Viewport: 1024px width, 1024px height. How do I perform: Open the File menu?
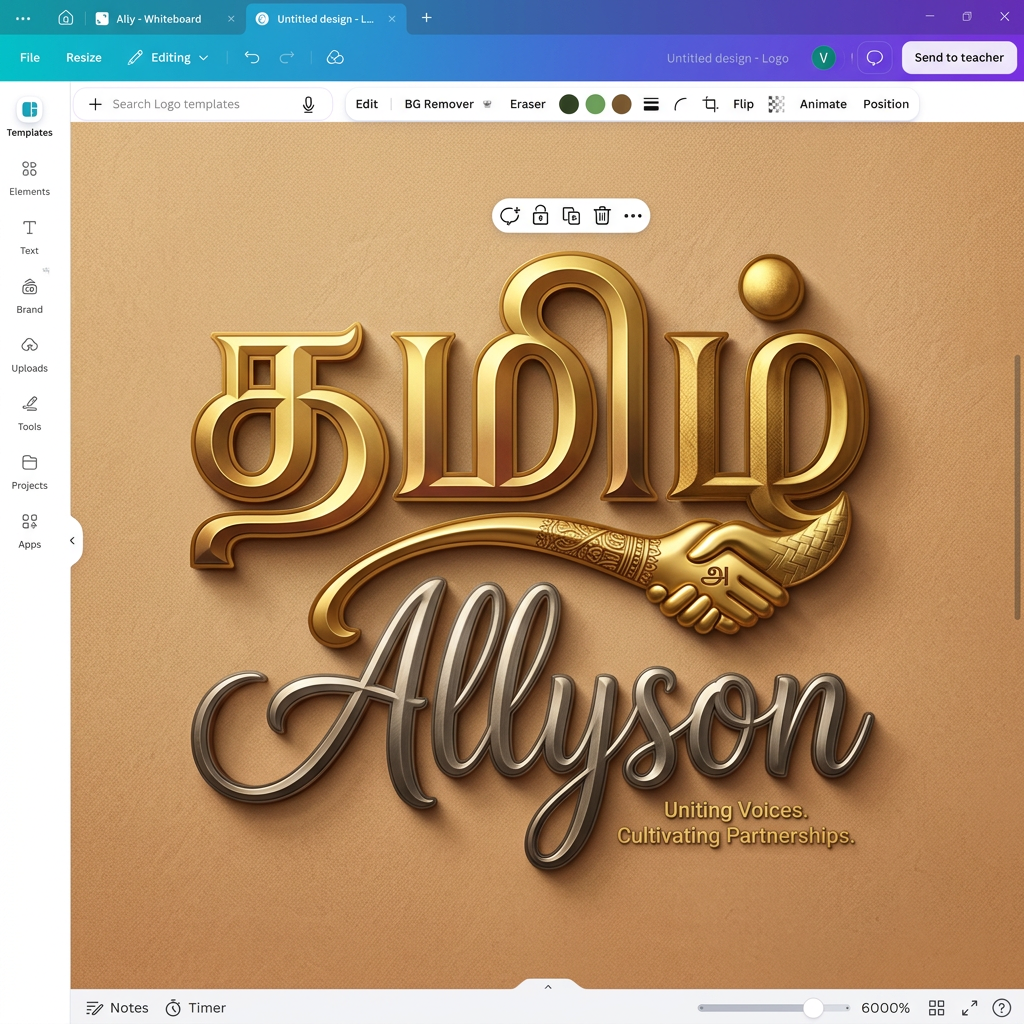[29, 57]
